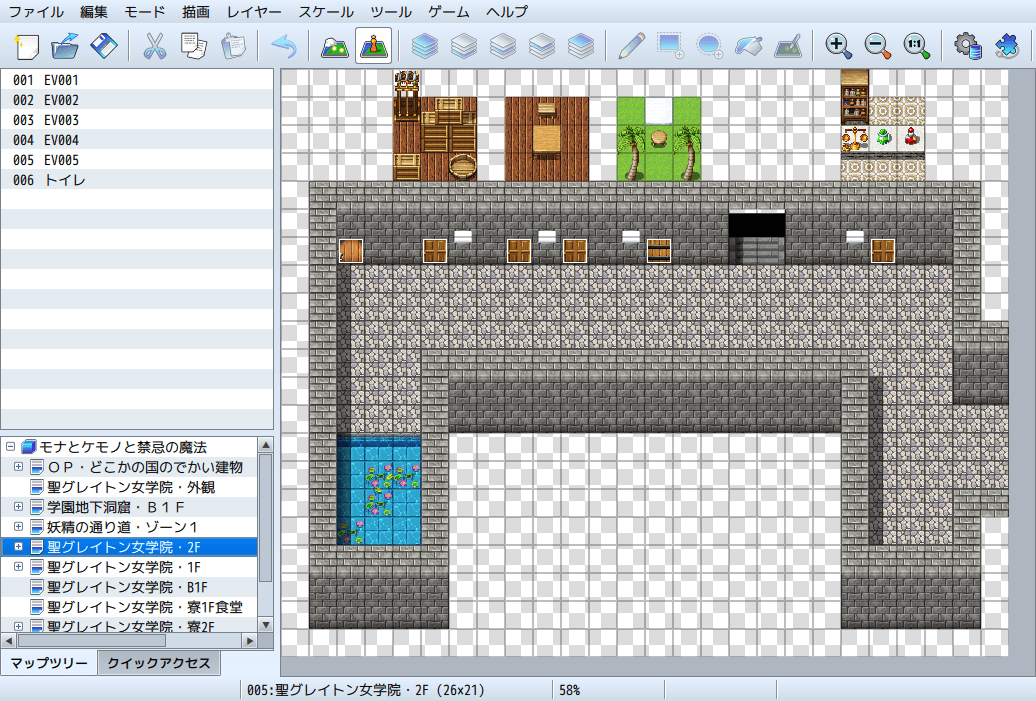Viewport: 1036px width, 701px height.
Task: Expand the 学園地下洞窟・B１F map entry
Action: (x=18, y=507)
